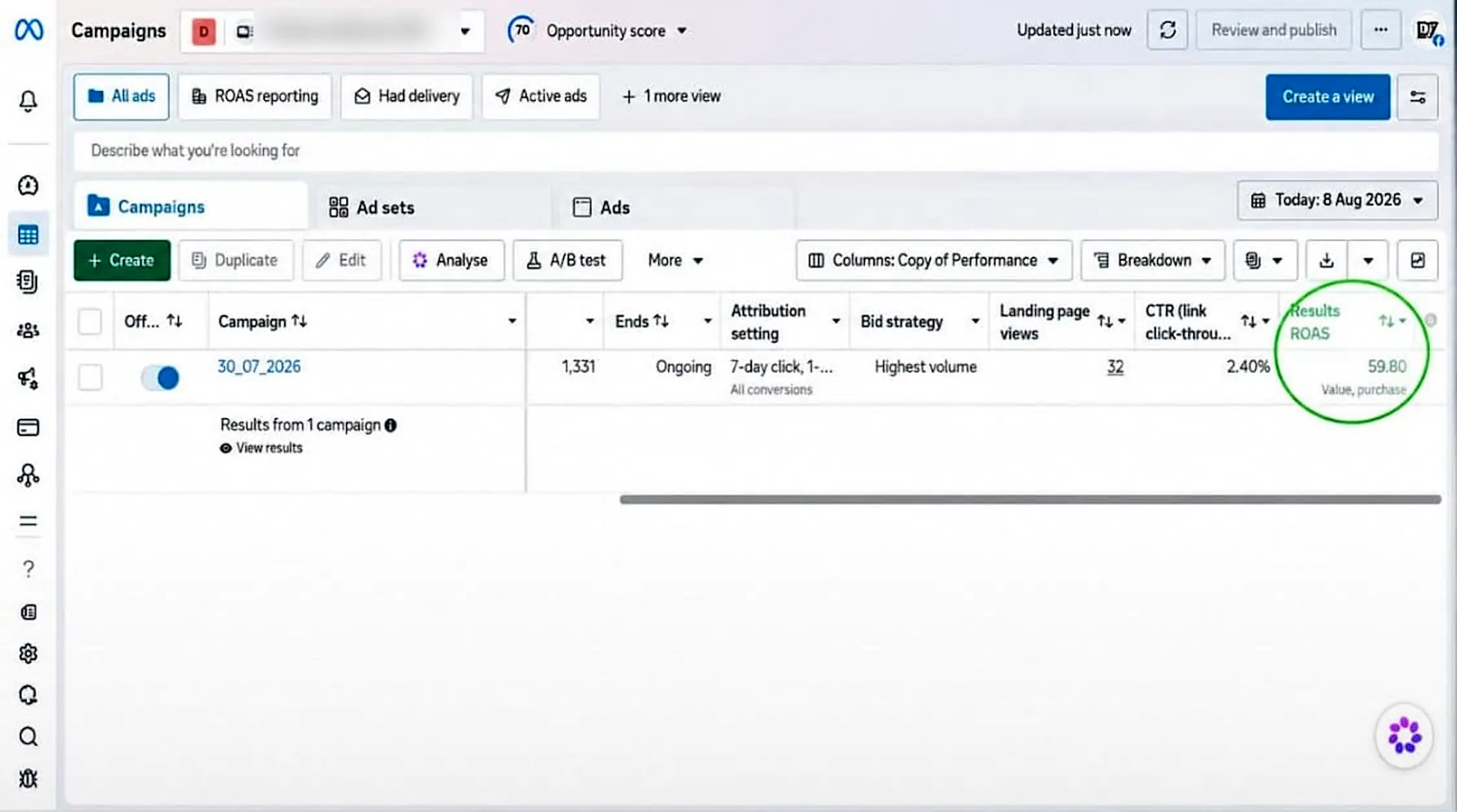The height and width of the screenshot is (812, 1457).
Task: Click Create a view button
Action: click(1327, 97)
